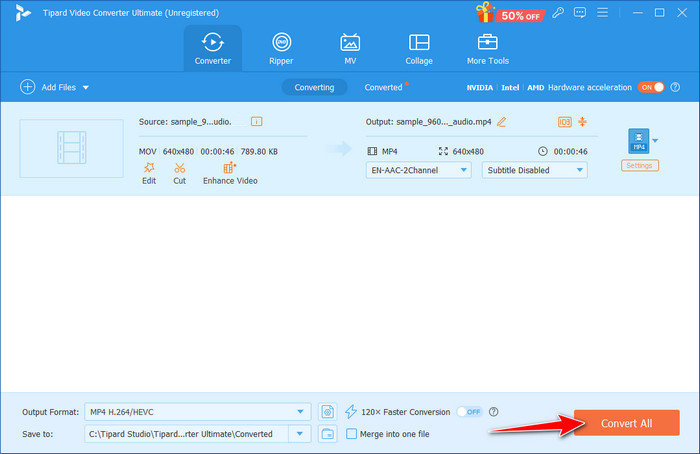Expand Output Format MP4 H.264/HEVC dropdown
Screen dimensions: 700x454
(199, 411)
